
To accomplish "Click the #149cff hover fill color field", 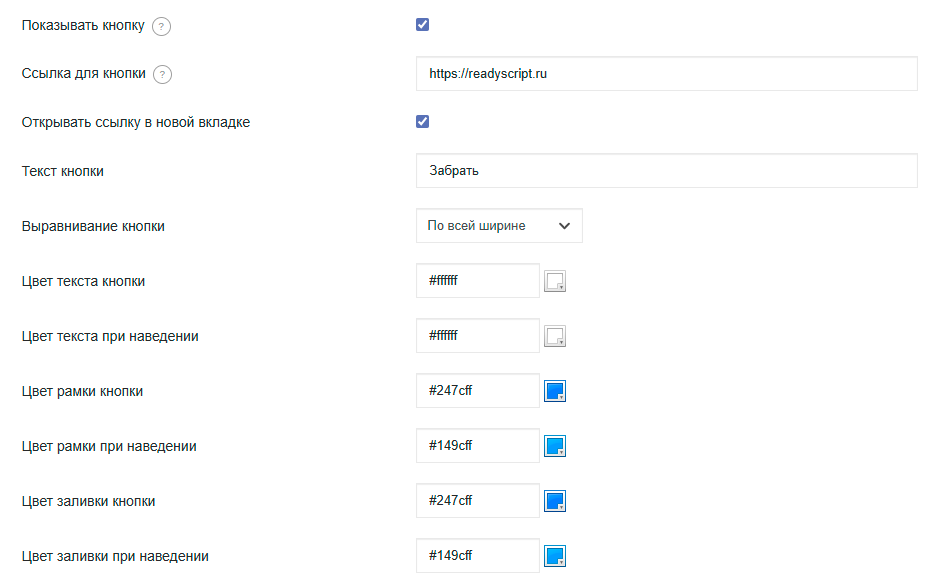I will click(x=477, y=556).
